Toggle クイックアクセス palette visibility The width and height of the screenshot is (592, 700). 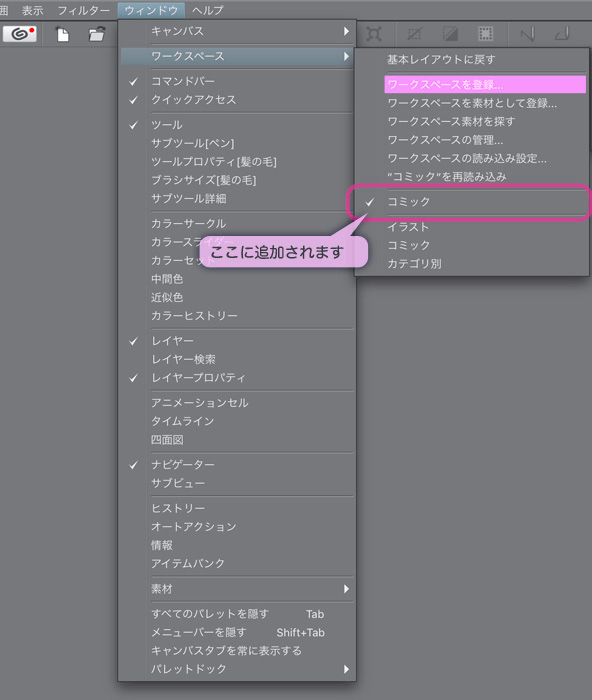pos(238,100)
